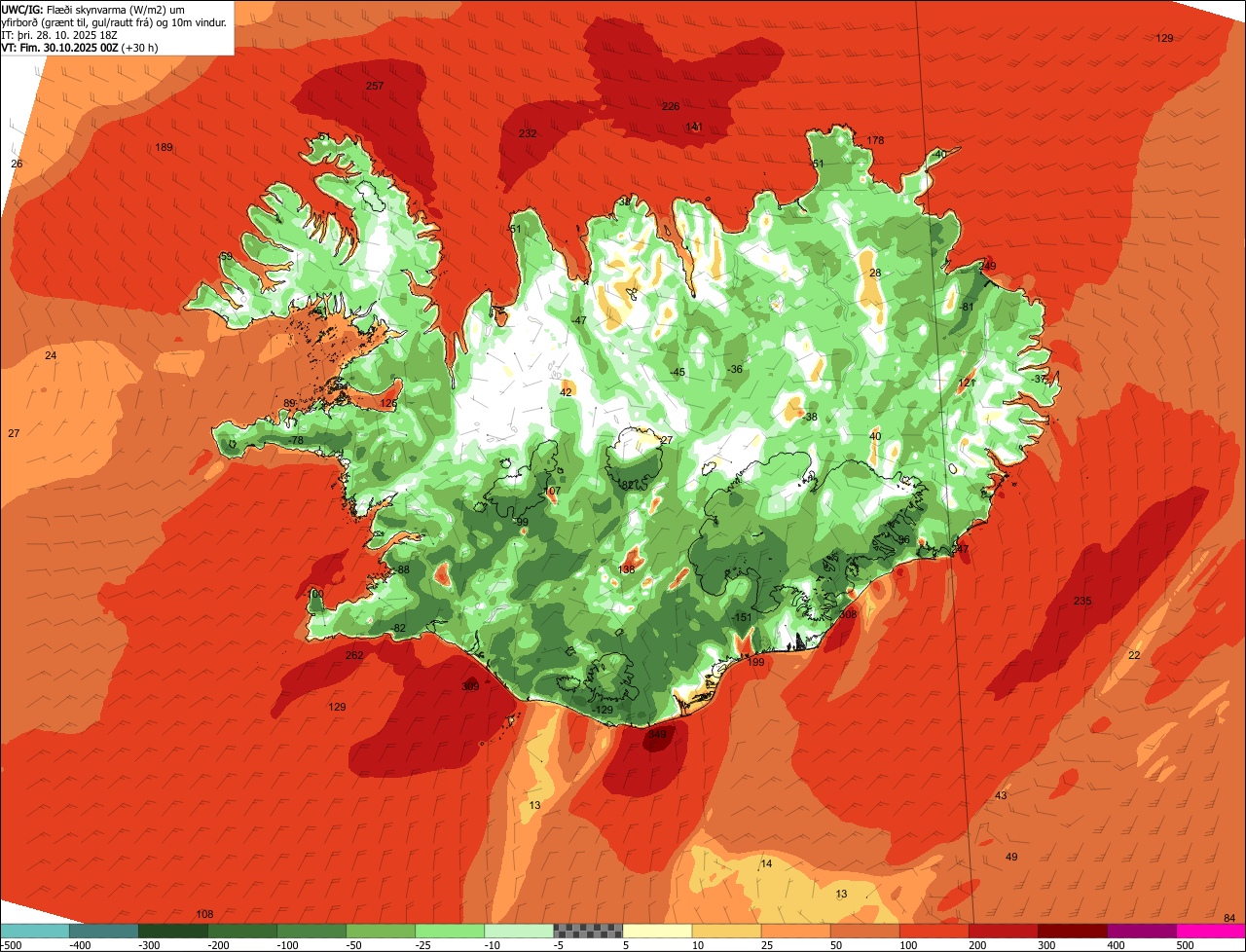This screenshot has width=1246, height=952.
Task: Click the value -47 on the map
Action: [x=579, y=320]
